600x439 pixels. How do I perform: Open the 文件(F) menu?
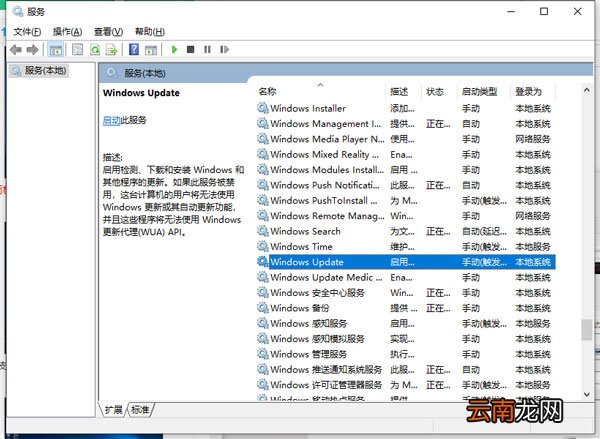pyautogui.click(x=27, y=32)
